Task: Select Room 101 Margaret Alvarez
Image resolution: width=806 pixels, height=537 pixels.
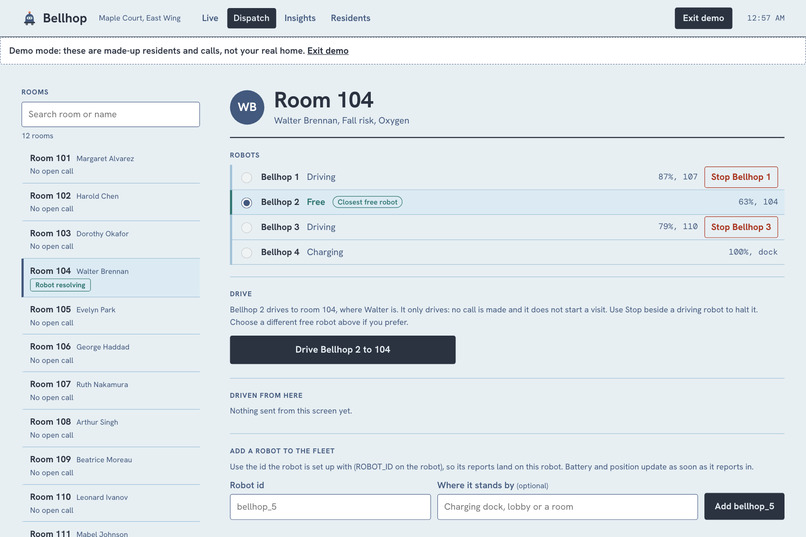Action: coord(111,164)
